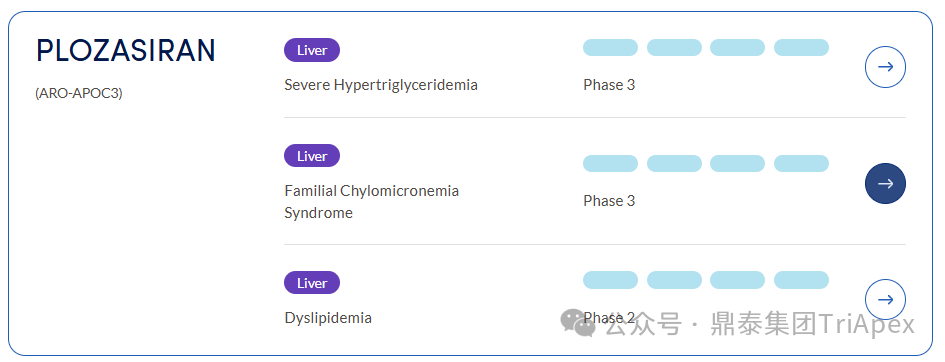The width and height of the screenshot is (945, 362).
Task: Click first progress pill of Severe Hypertriglyceridemia row
Action: 610,48
